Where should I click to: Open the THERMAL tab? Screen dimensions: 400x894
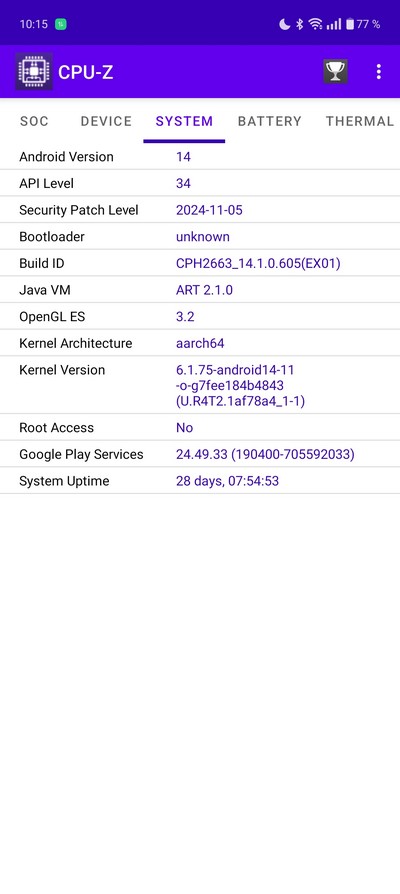click(x=360, y=121)
